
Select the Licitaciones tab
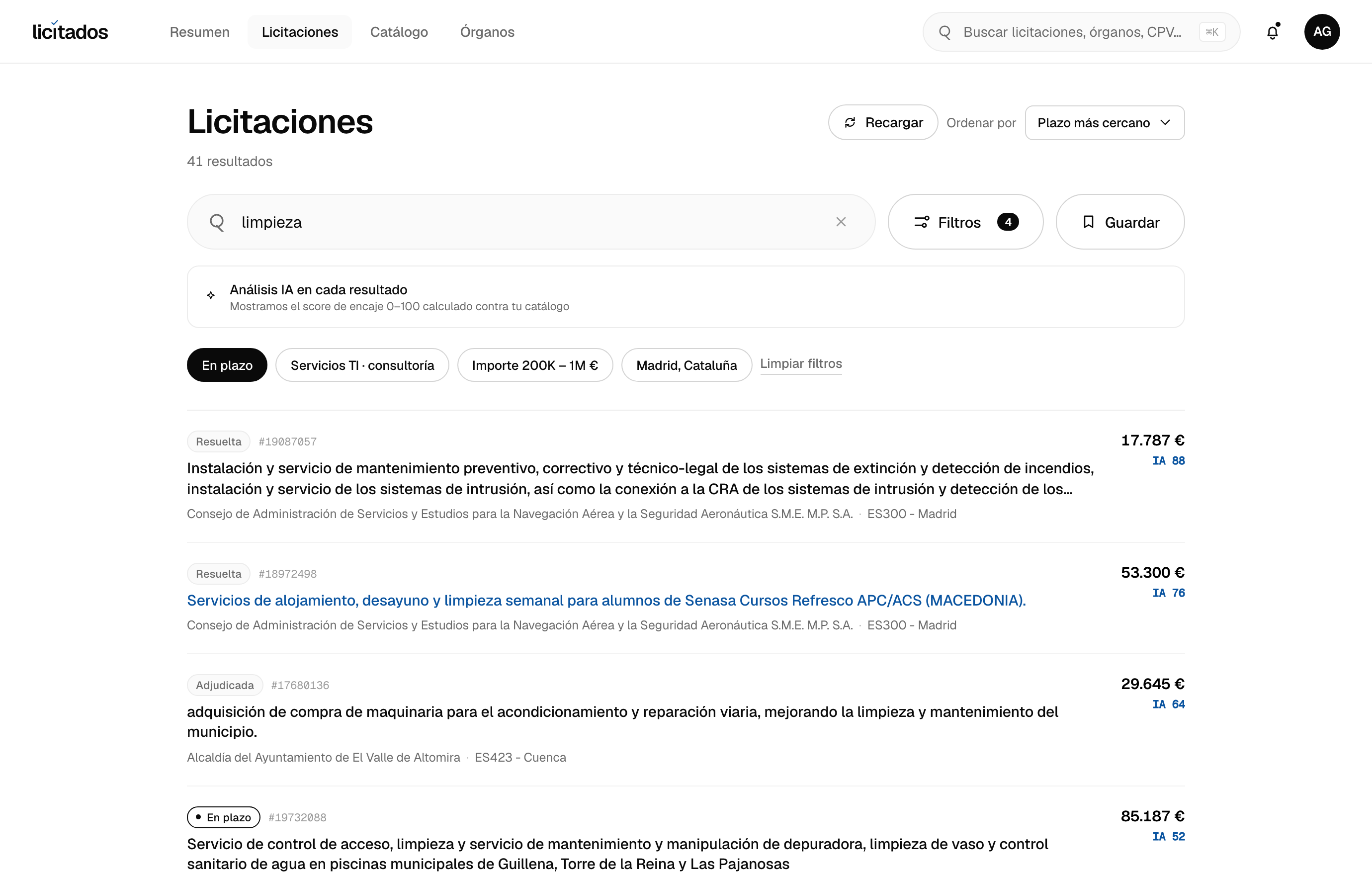tap(300, 32)
